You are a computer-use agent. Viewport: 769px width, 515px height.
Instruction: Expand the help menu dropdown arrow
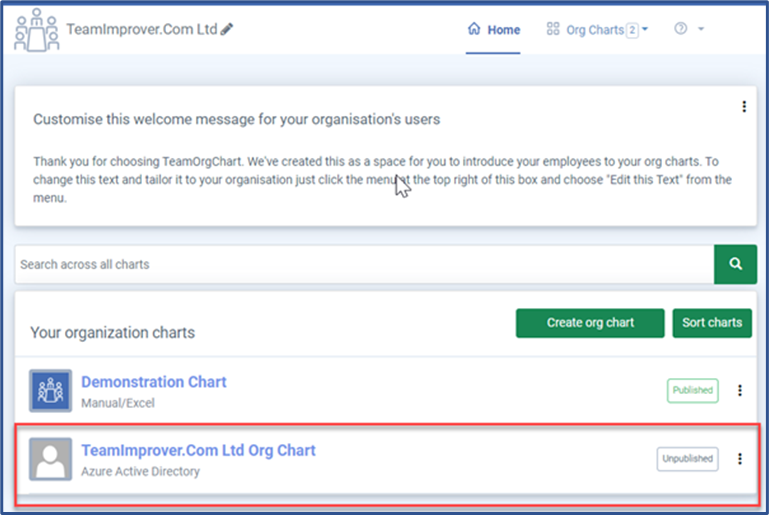(701, 29)
